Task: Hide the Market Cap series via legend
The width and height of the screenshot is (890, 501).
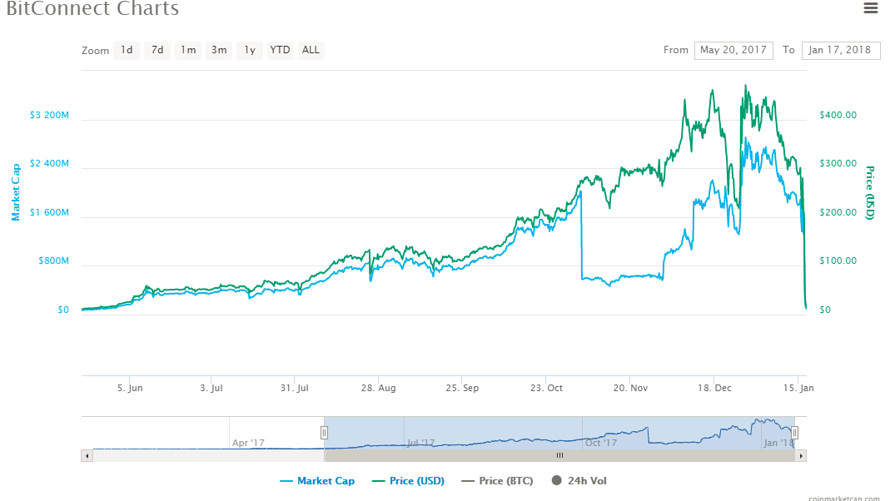Action: 317,481
